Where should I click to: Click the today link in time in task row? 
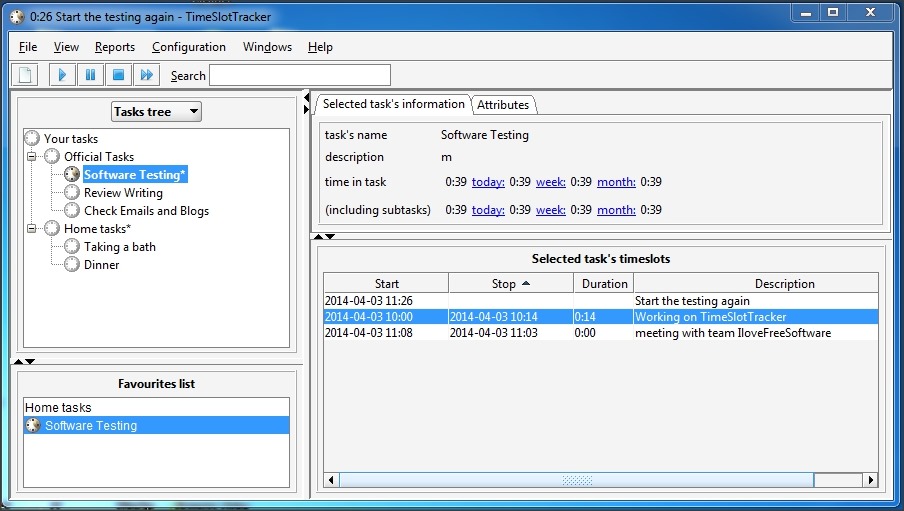488,182
